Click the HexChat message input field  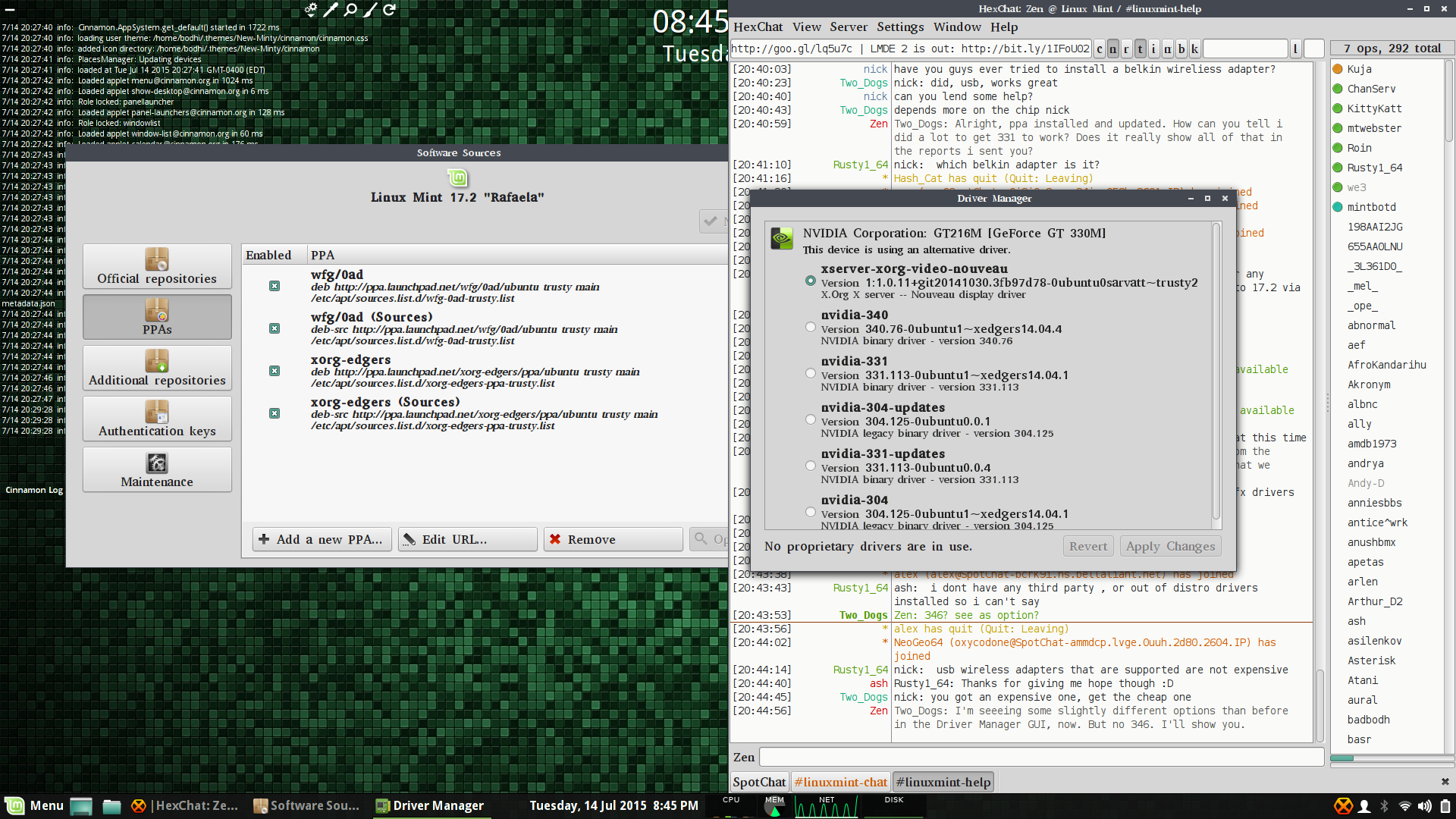(x=1041, y=757)
